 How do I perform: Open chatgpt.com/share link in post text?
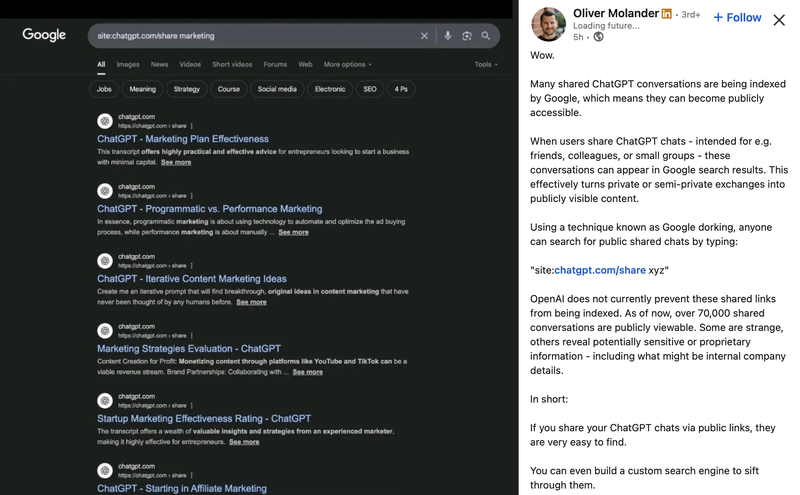(x=600, y=270)
